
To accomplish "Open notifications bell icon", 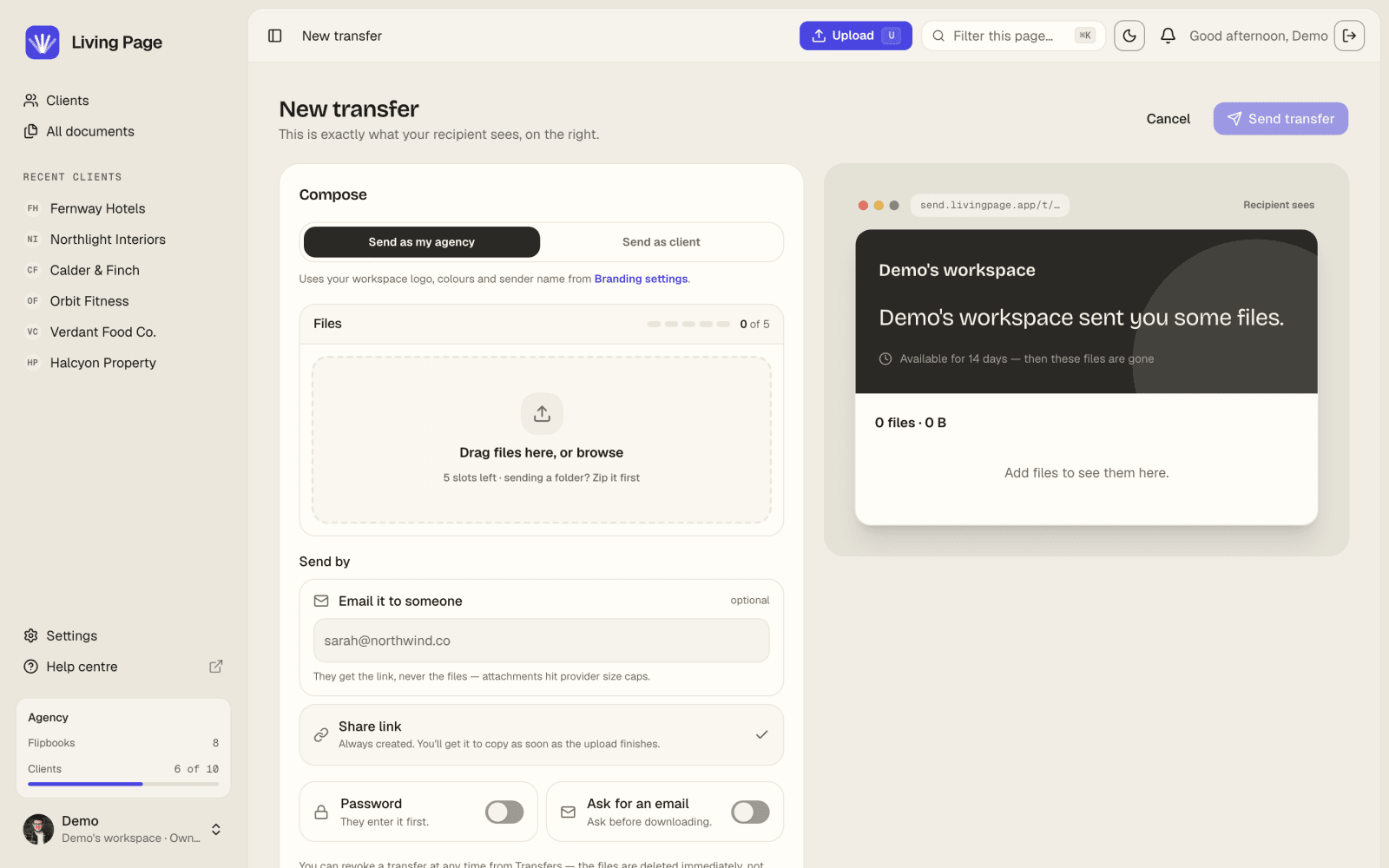I will pyautogui.click(x=1168, y=36).
